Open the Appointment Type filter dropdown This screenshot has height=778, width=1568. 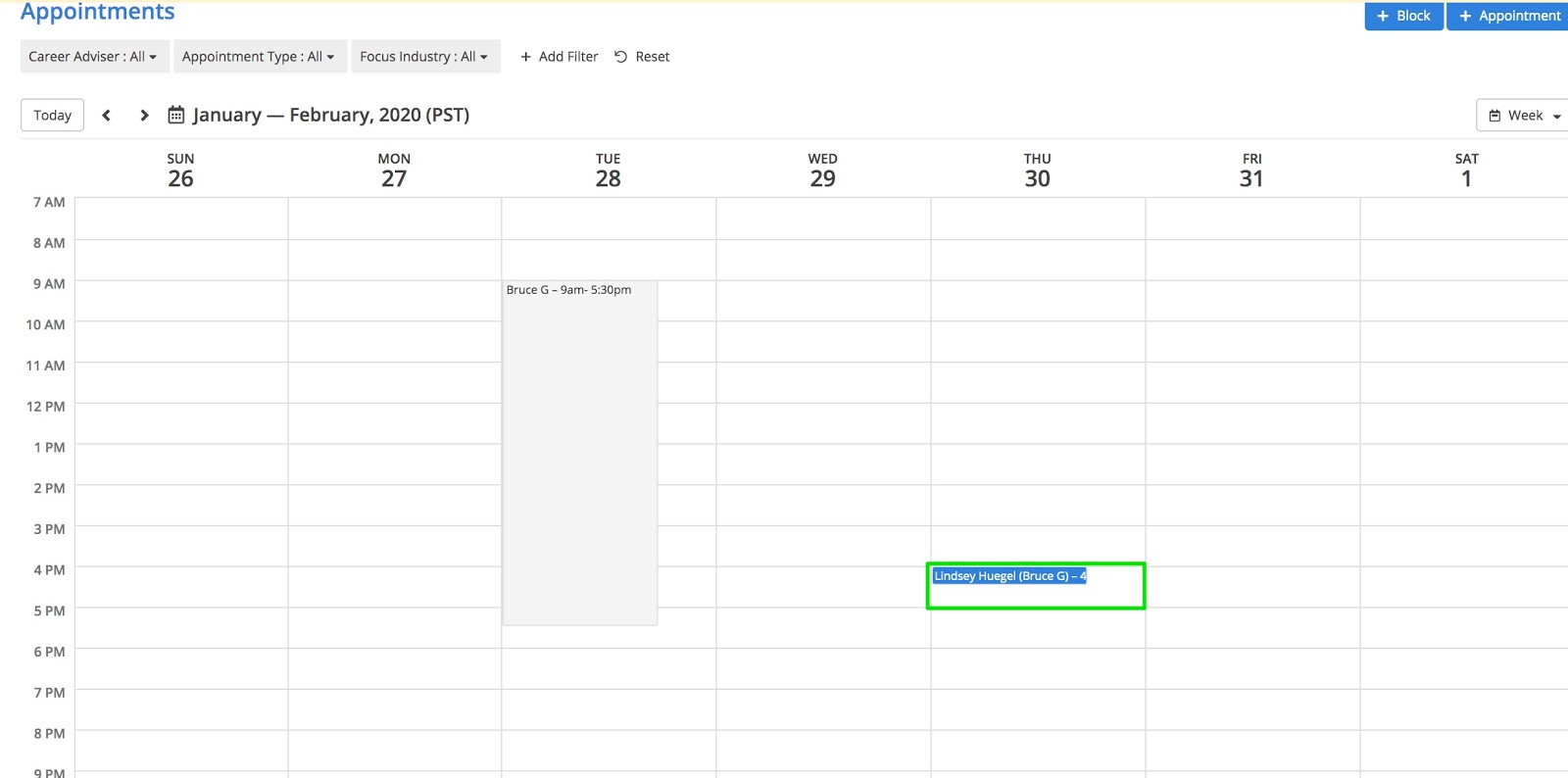pyautogui.click(x=259, y=57)
